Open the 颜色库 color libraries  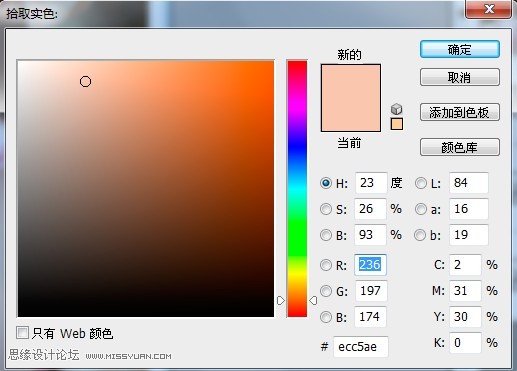click(460, 147)
